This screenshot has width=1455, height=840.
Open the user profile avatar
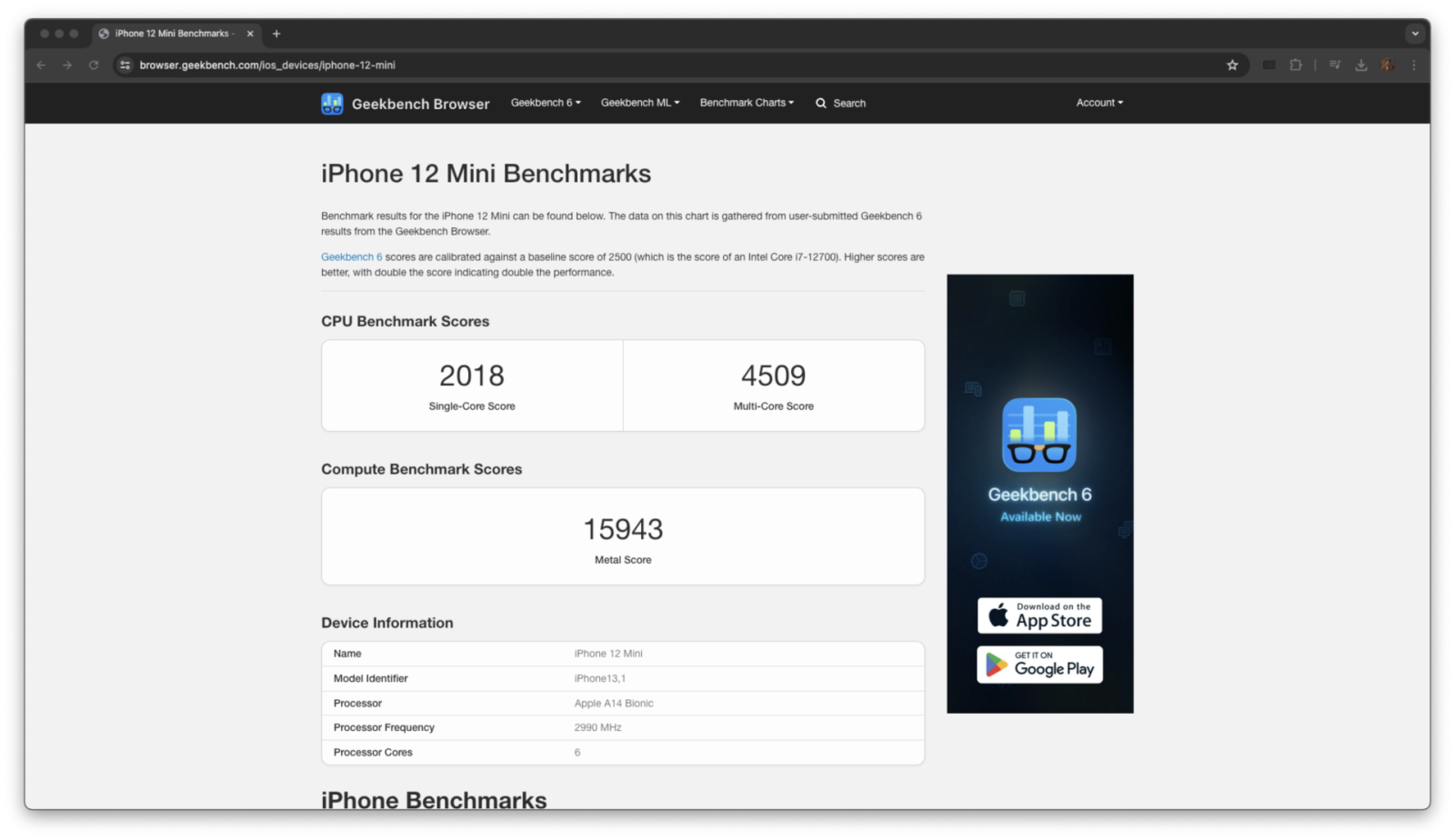pos(1388,65)
